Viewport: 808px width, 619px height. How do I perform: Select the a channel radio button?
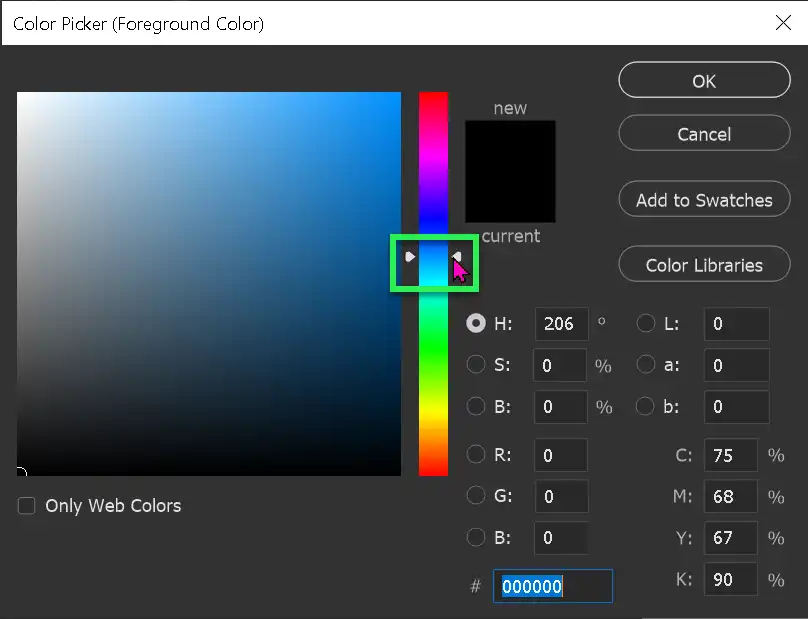pos(646,365)
